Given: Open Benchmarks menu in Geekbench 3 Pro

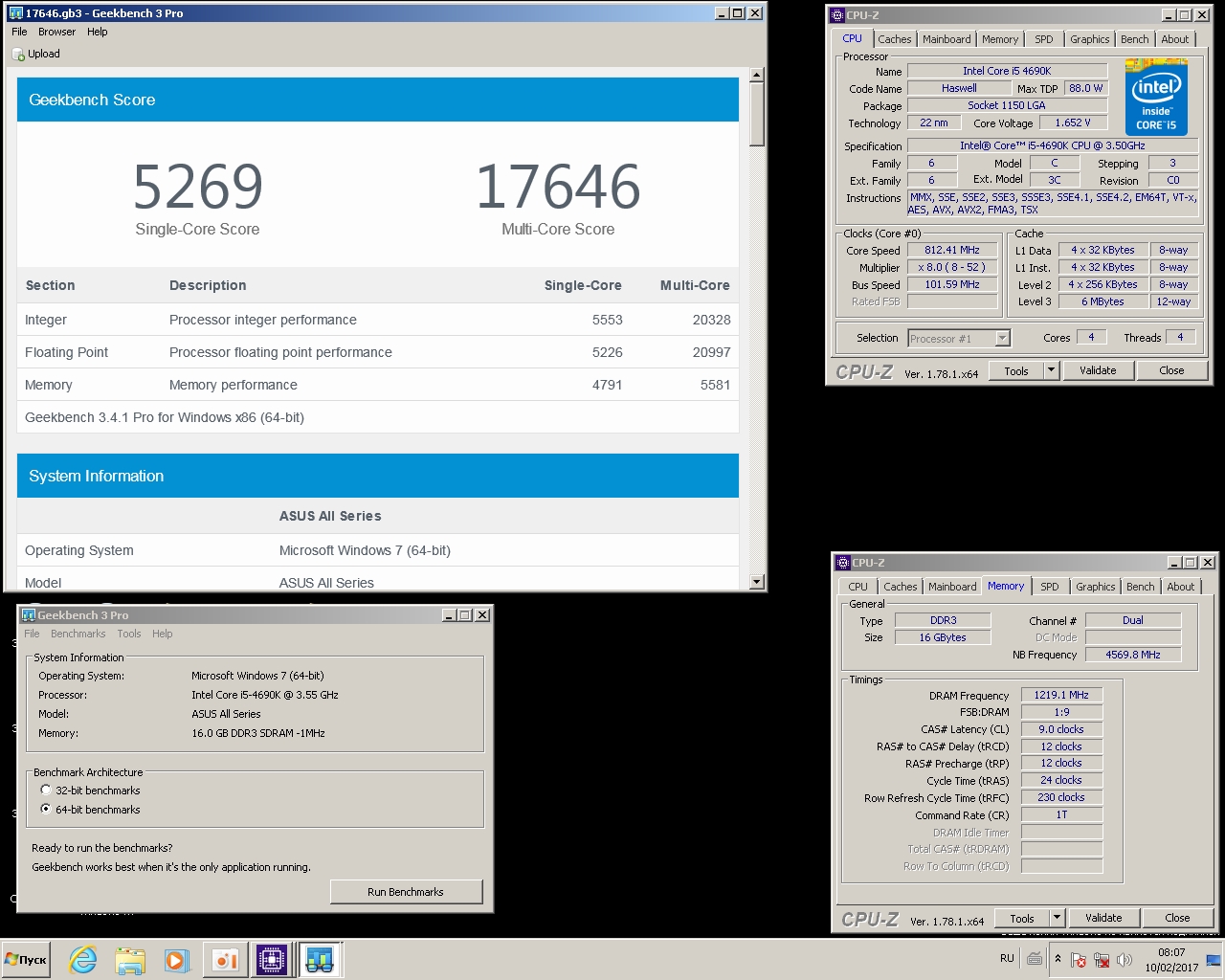Looking at the screenshot, I should (78, 634).
